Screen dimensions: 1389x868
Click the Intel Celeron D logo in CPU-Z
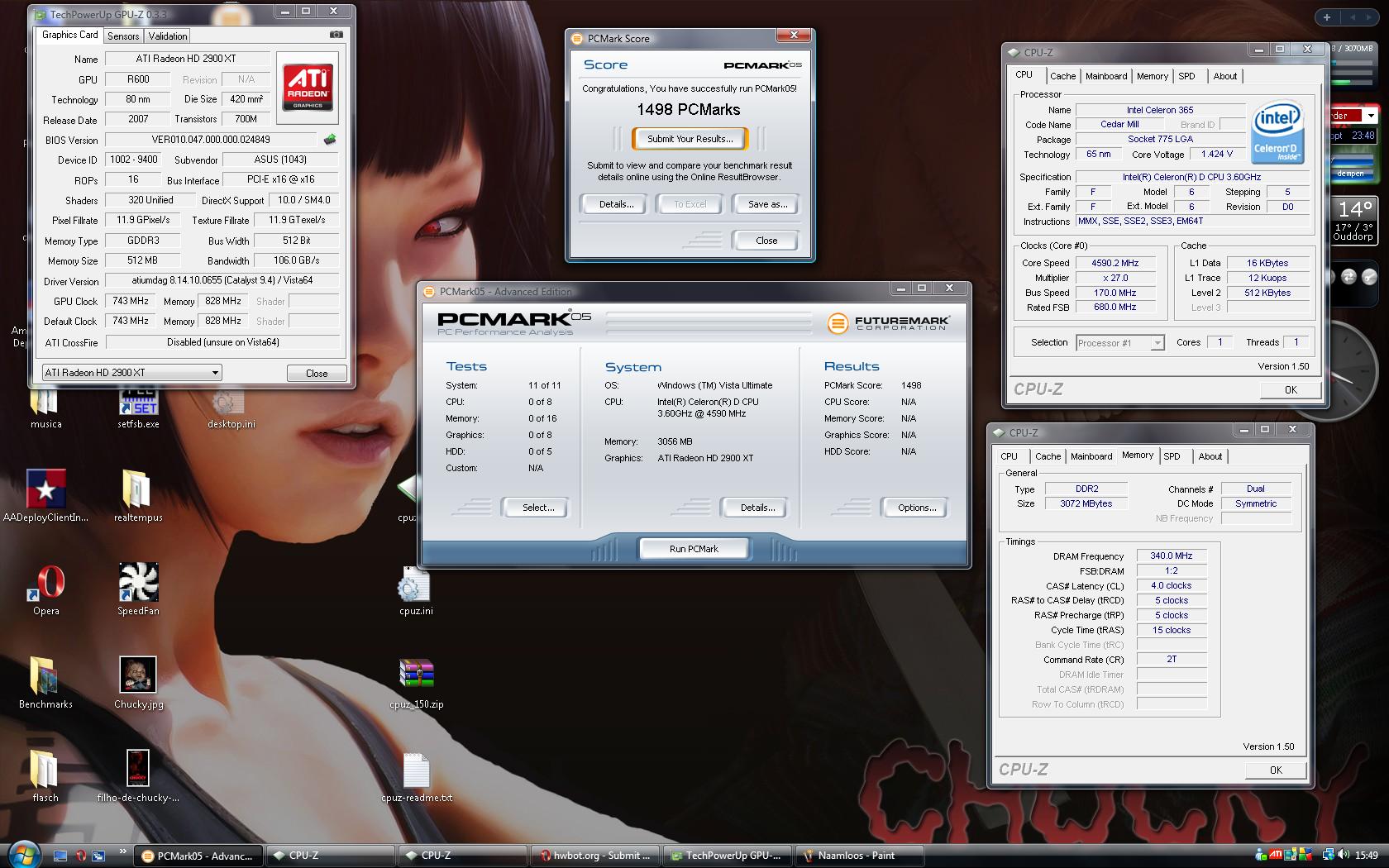point(1277,132)
